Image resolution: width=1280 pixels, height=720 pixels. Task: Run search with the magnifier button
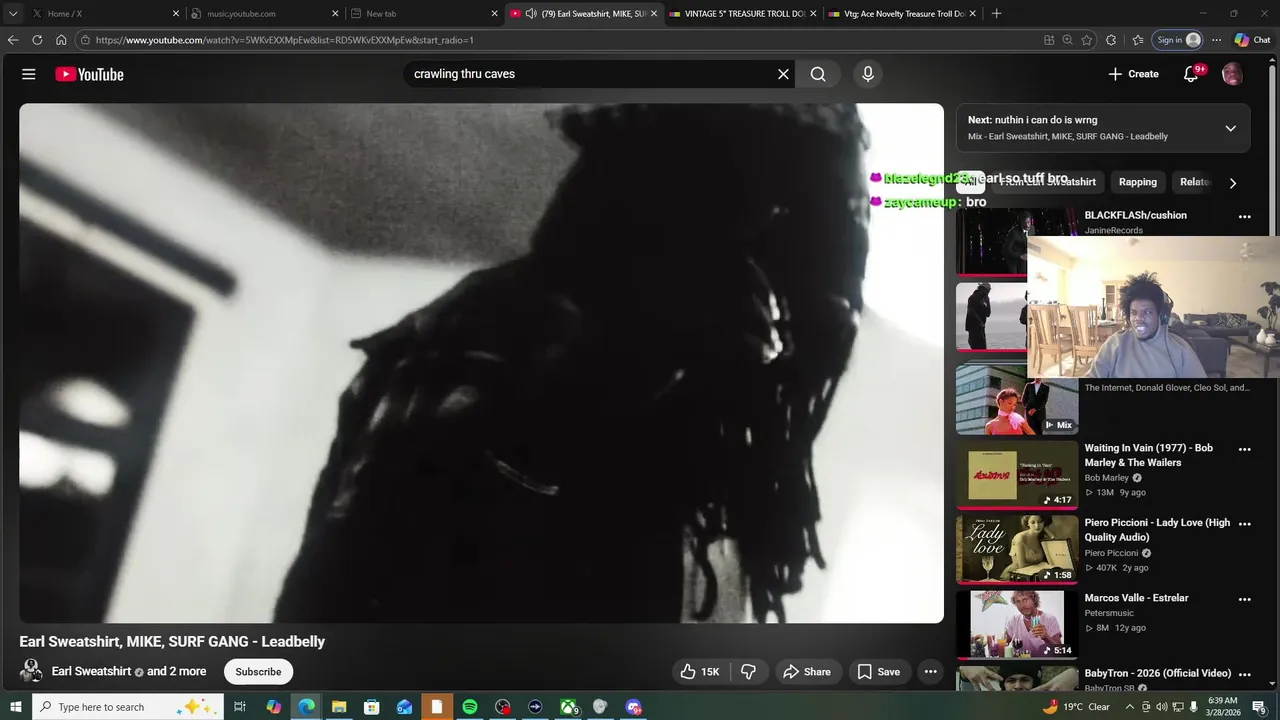click(x=818, y=74)
